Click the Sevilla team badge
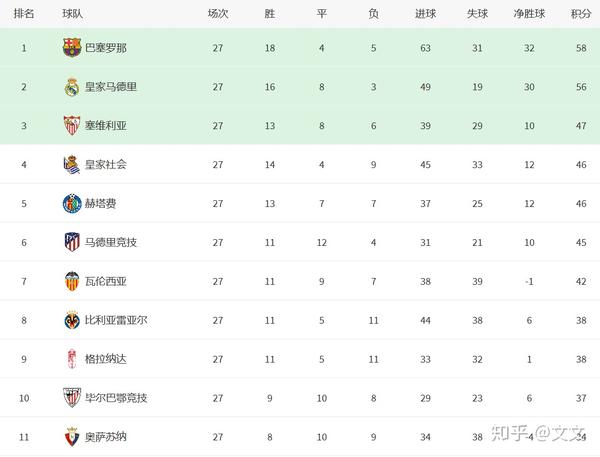Viewport: 600px width, 457px height. [72, 126]
